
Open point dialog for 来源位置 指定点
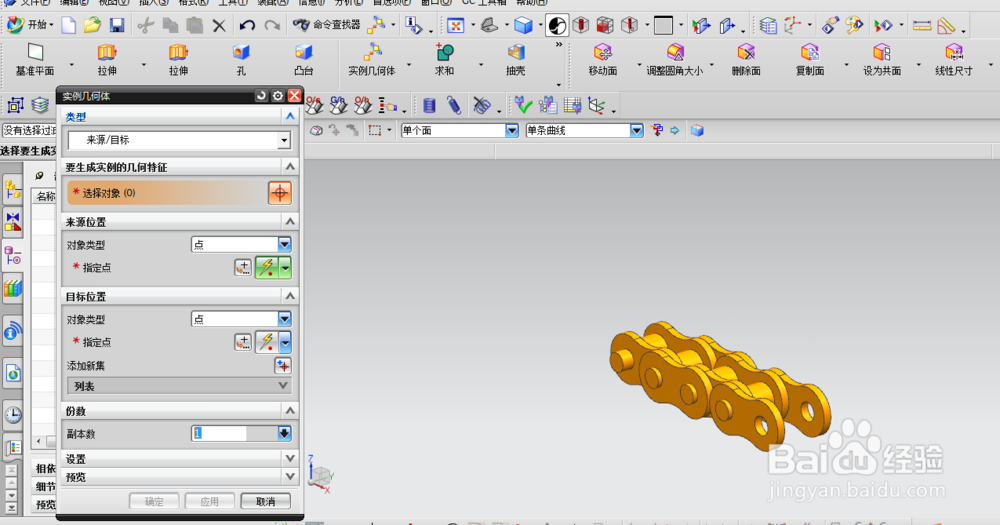coord(242,267)
